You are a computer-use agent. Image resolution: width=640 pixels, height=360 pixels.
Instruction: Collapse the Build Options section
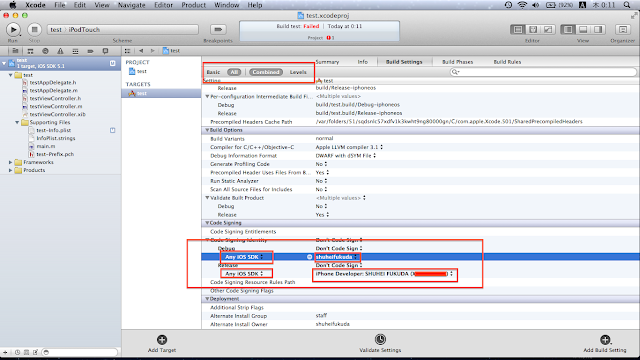click(x=207, y=130)
